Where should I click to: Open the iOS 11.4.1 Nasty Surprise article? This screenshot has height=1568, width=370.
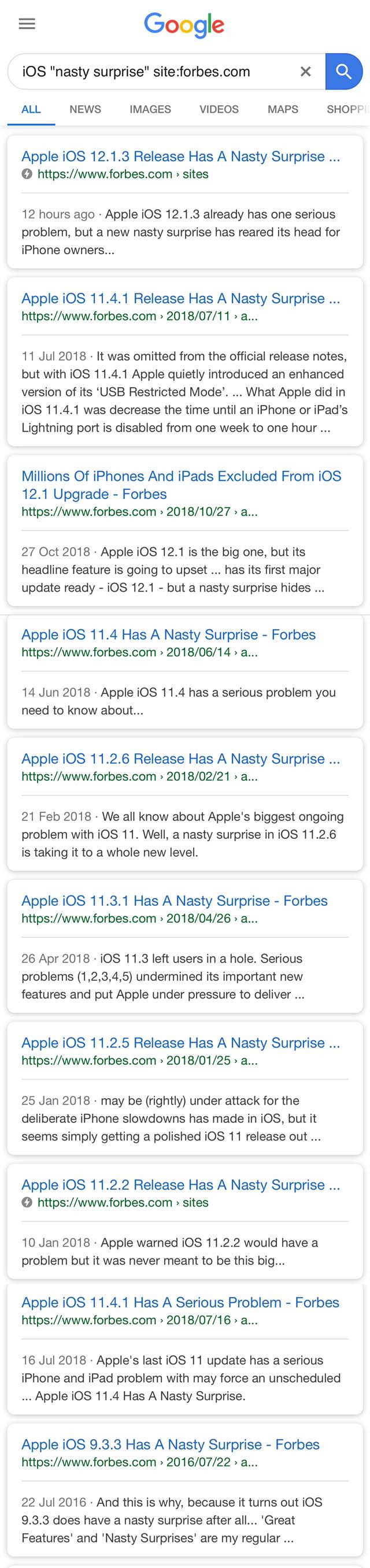(180, 298)
